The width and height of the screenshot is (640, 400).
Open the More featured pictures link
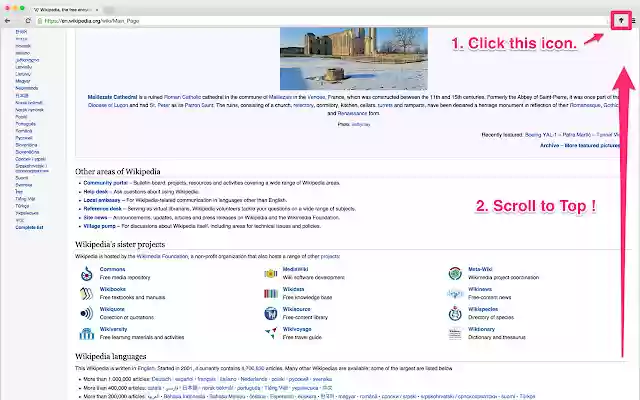click(592, 145)
